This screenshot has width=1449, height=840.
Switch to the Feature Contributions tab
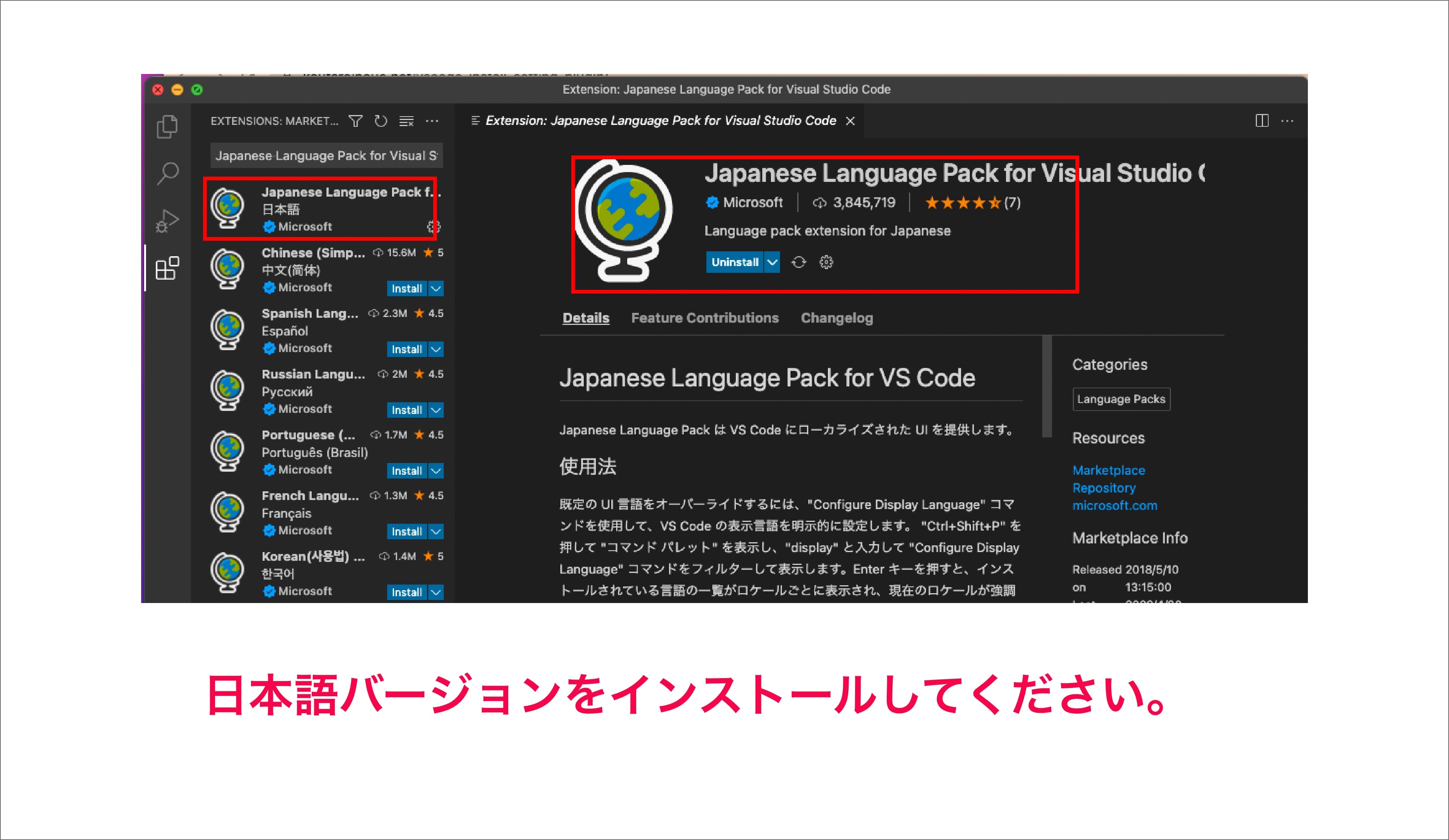705,318
